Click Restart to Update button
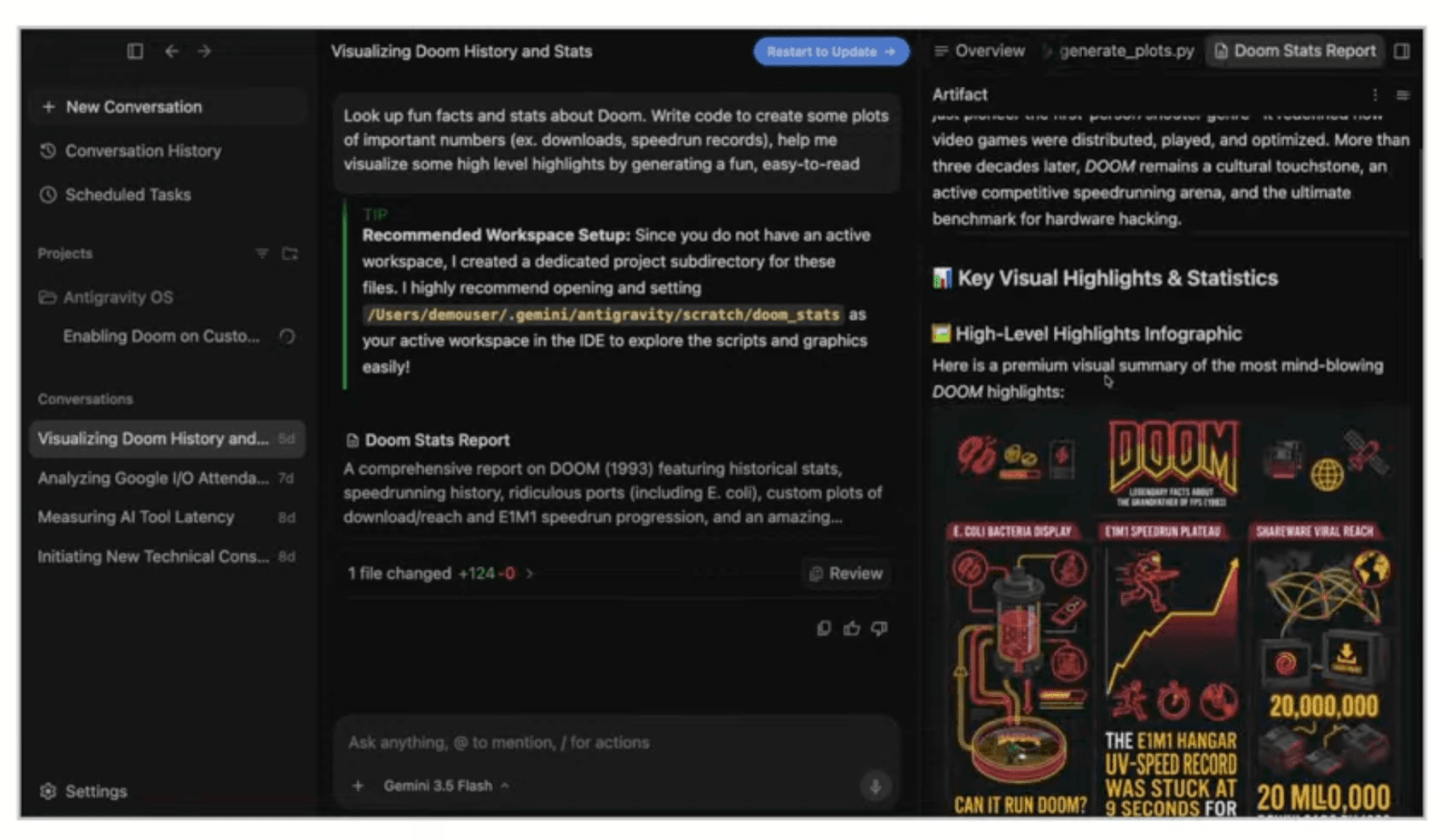This screenshot has width=1450, height=840. point(831,52)
